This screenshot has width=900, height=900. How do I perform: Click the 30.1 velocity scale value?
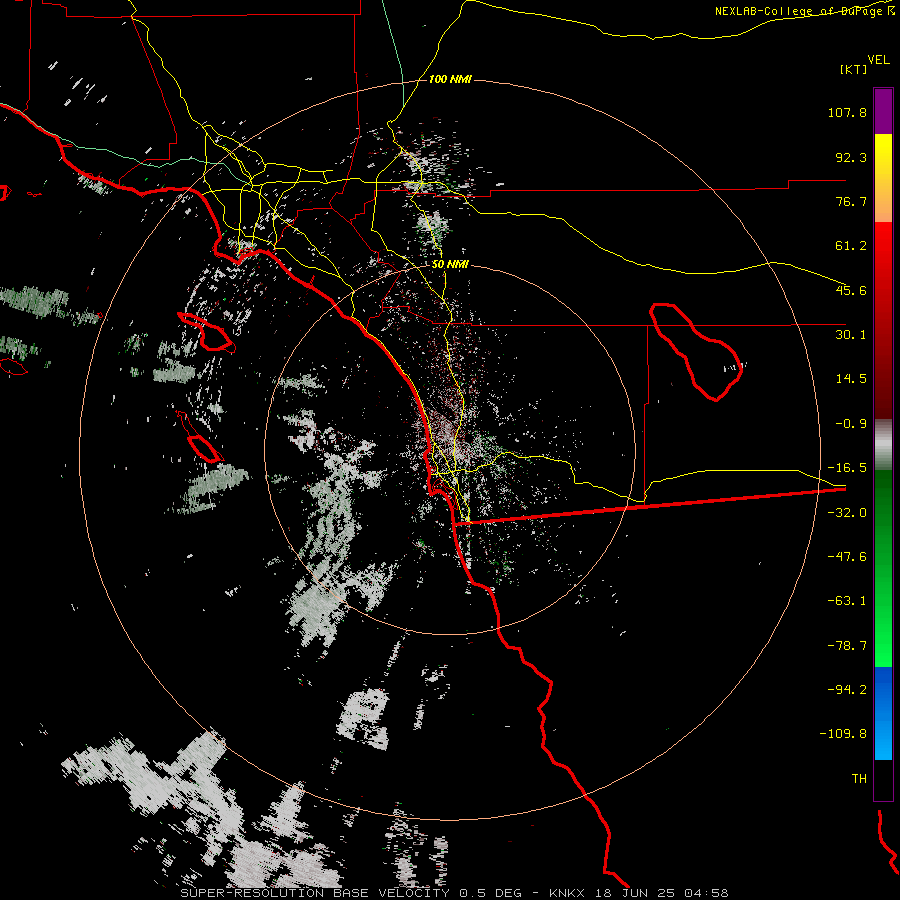click(x=851, y=335)
